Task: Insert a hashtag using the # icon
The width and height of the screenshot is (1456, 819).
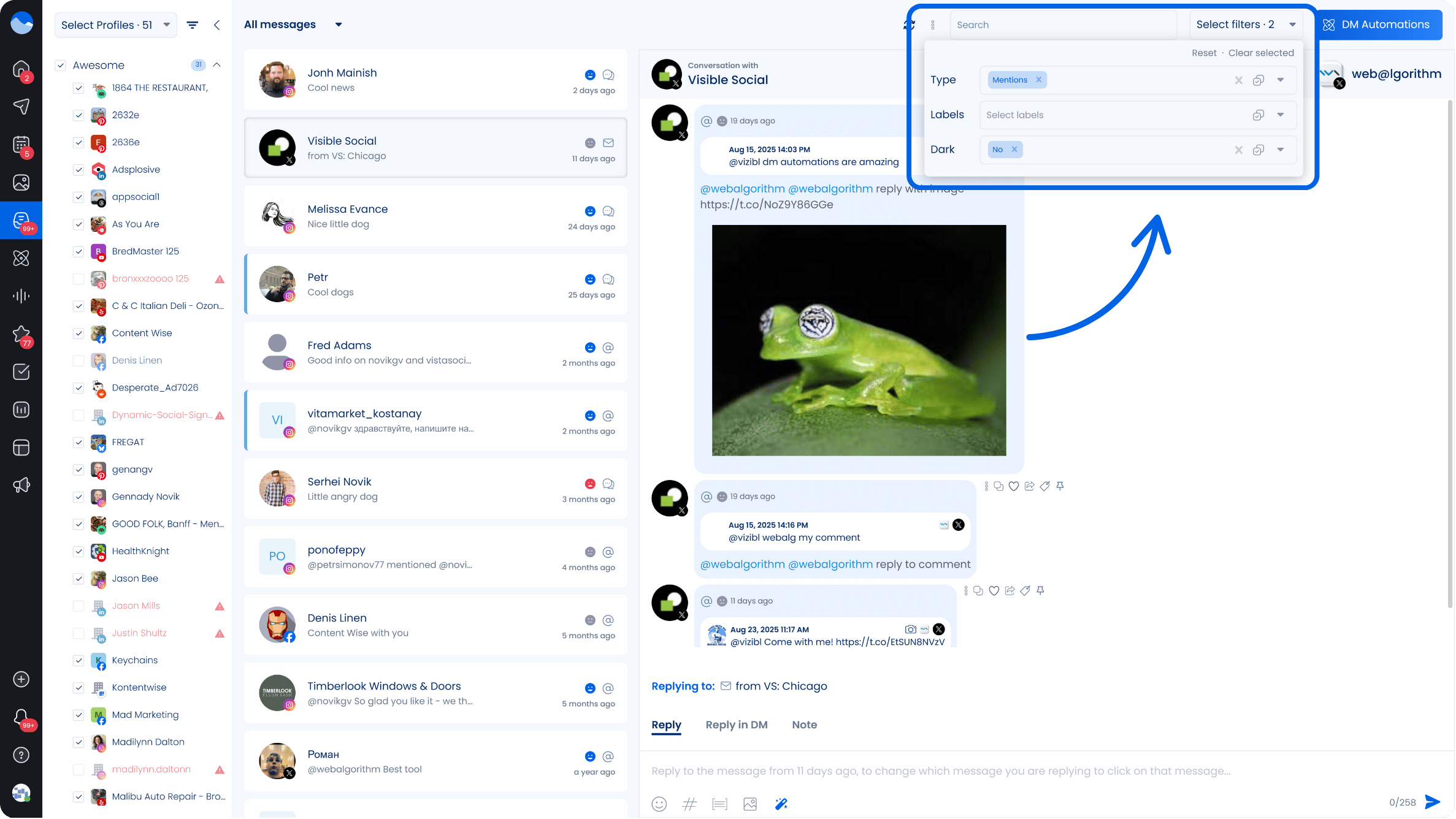Action: (690, 805)
